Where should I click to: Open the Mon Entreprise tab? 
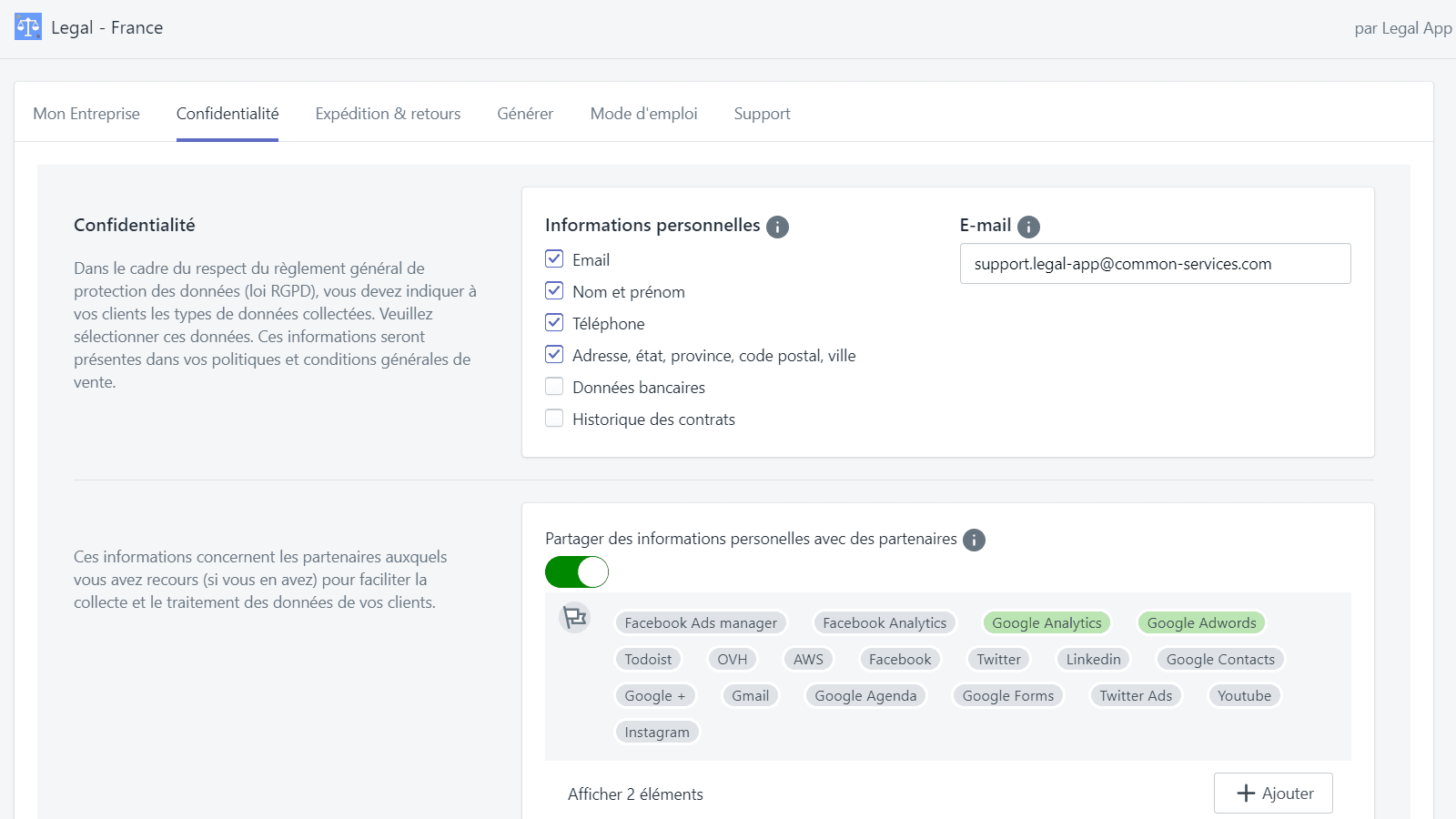tap(86, 114)
